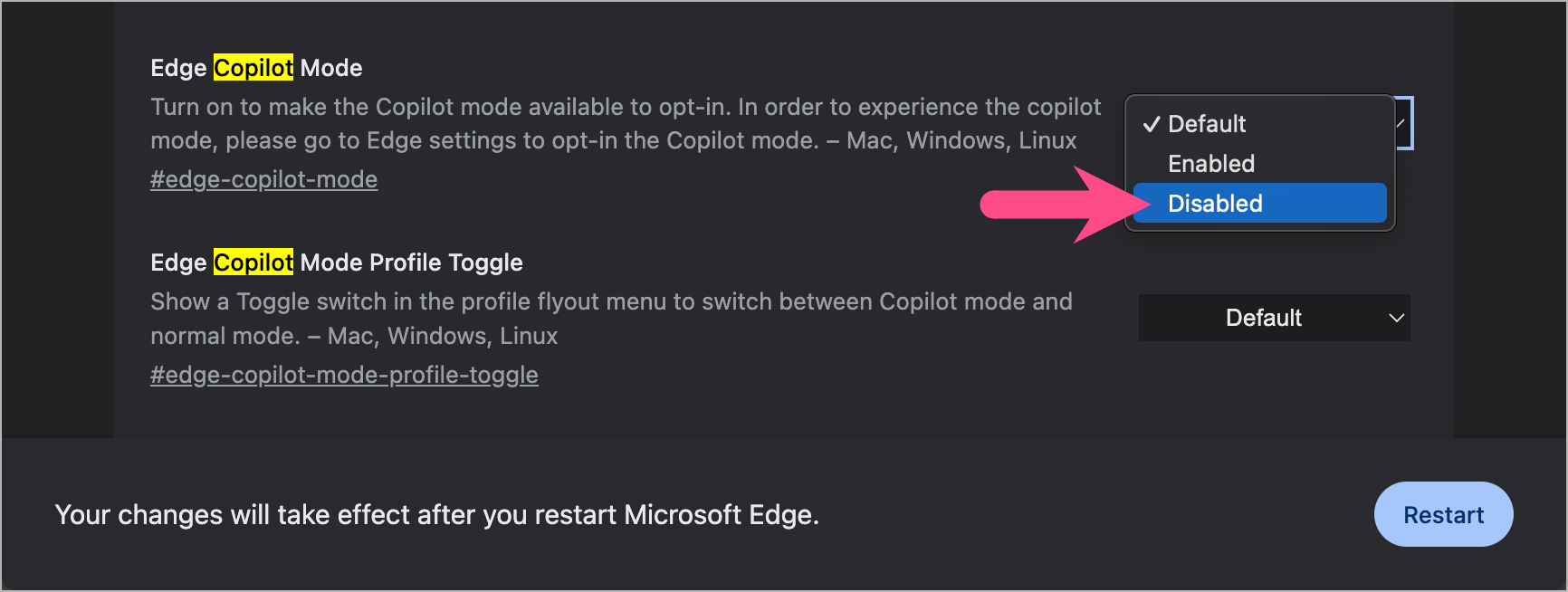Click highlighted Copilot word in first flag title

[x=253, y=68]
